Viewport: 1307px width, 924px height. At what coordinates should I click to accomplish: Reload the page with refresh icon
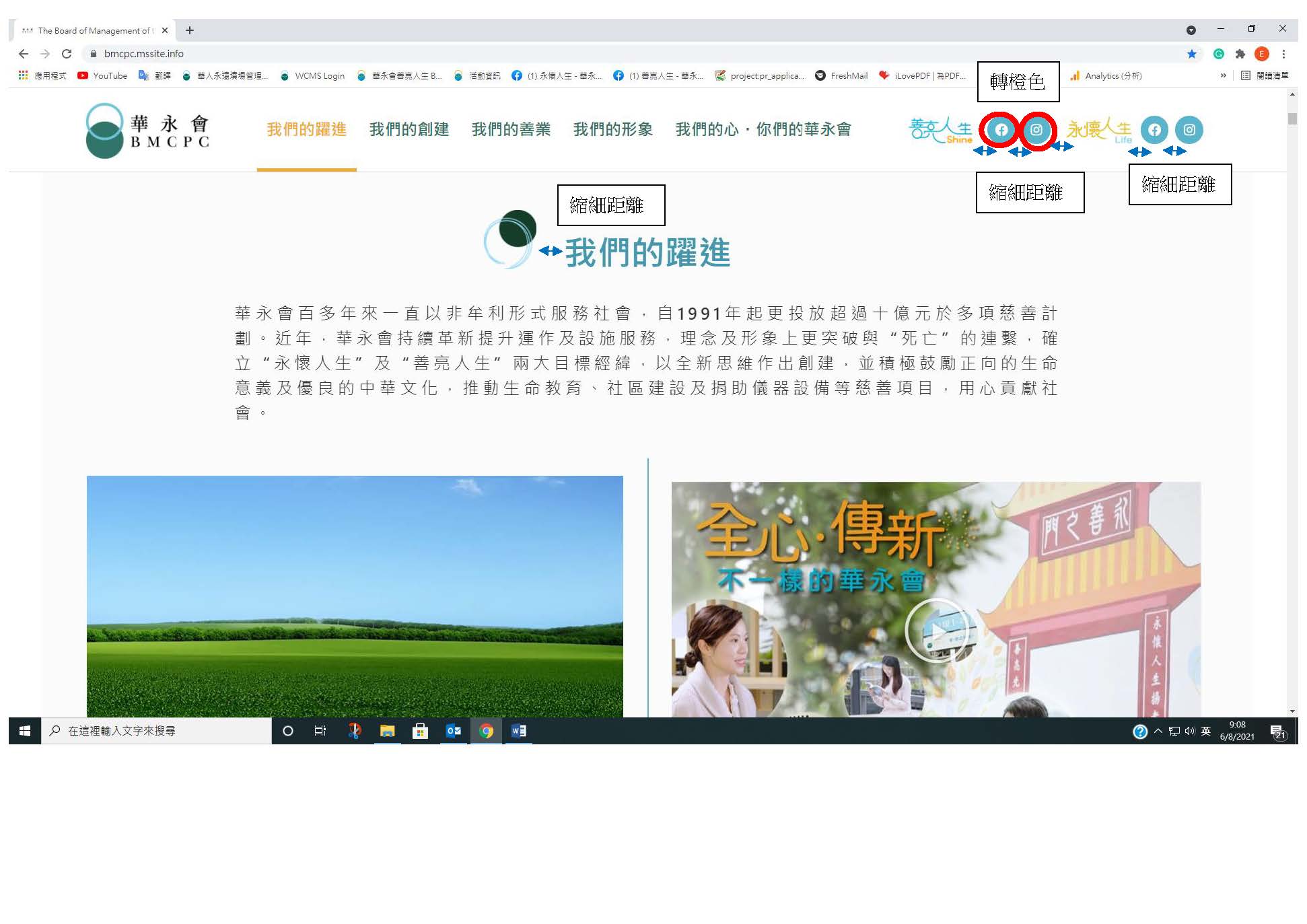(x=67, y=54)
